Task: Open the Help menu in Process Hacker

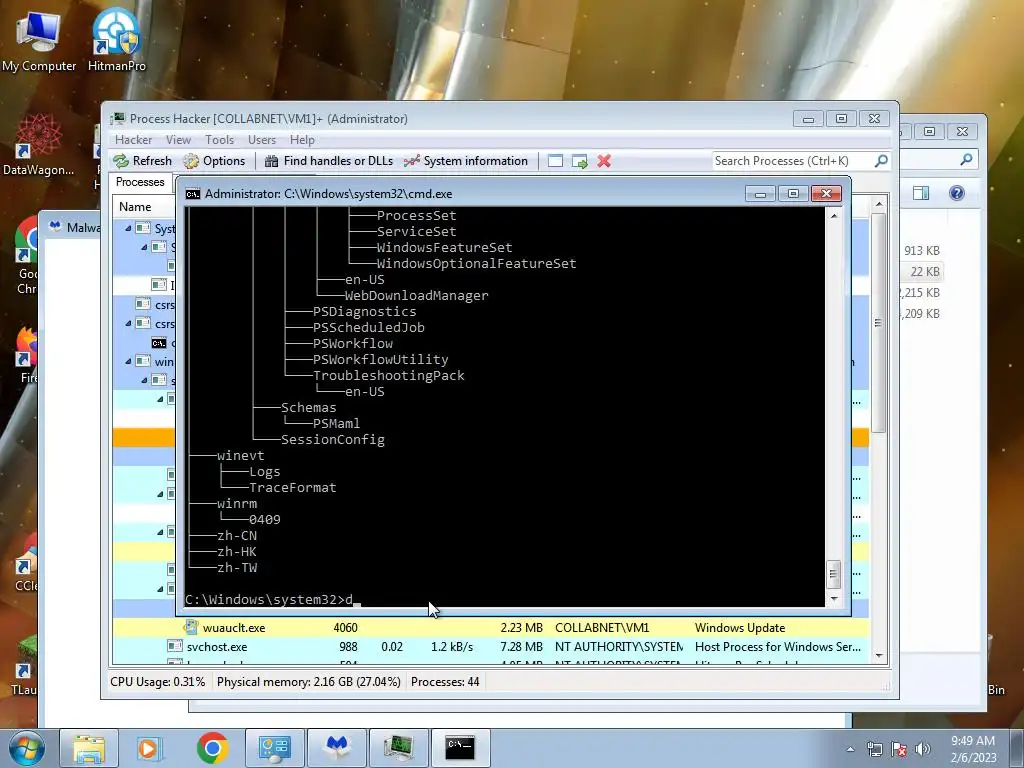Action: 302,140
